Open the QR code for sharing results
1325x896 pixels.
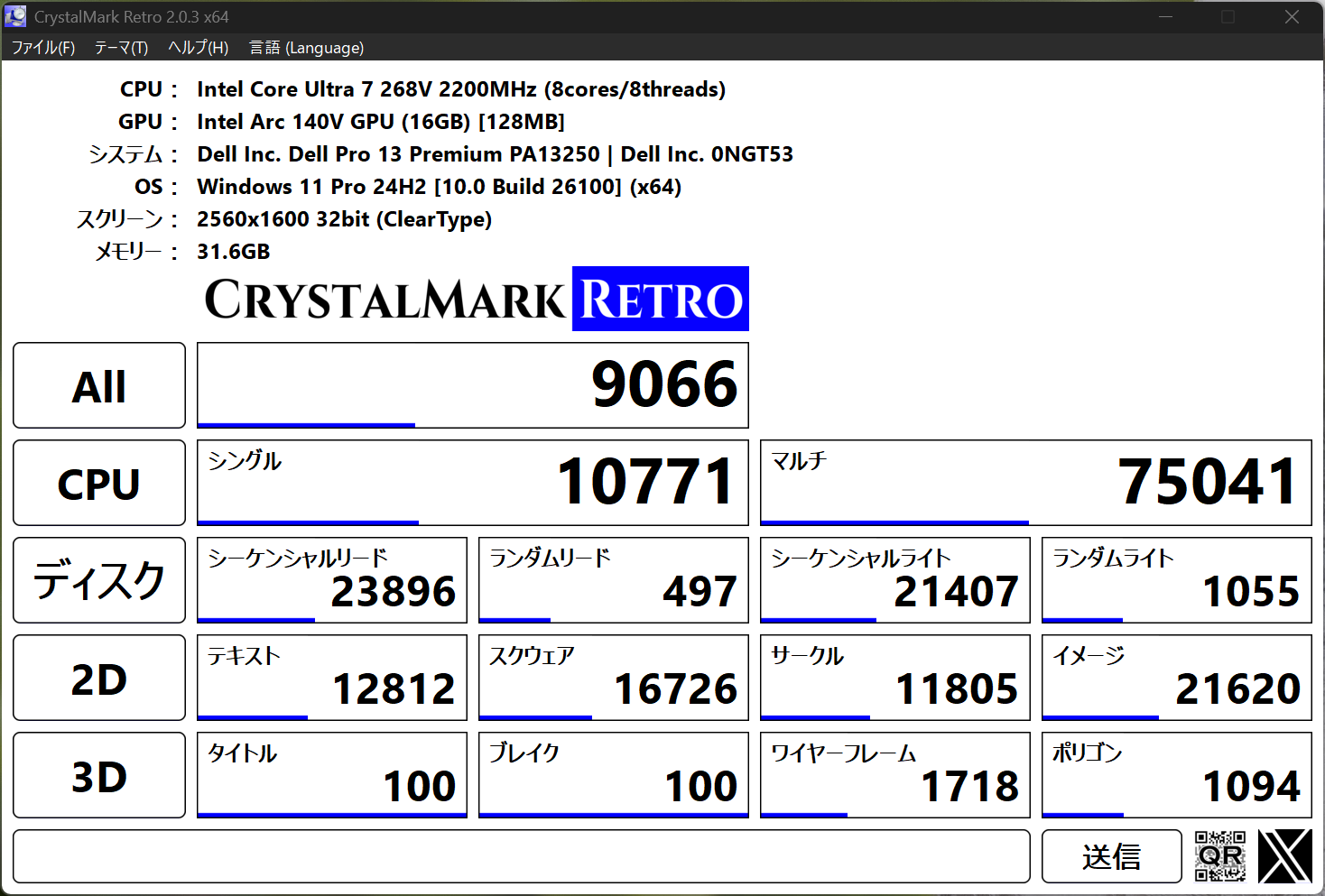[x=1219, y=855]
